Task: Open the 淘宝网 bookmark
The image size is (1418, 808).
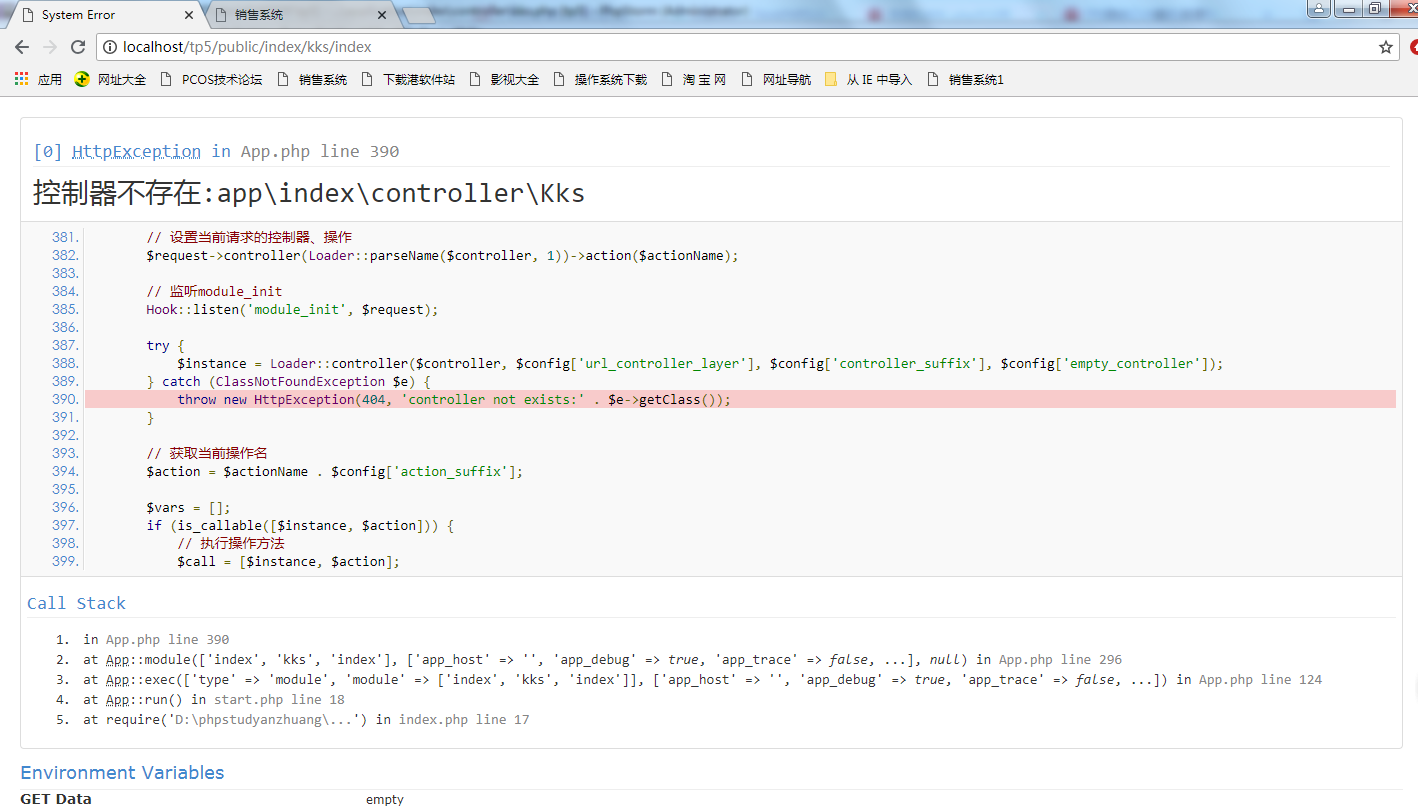Action: (x=694, y=79)
